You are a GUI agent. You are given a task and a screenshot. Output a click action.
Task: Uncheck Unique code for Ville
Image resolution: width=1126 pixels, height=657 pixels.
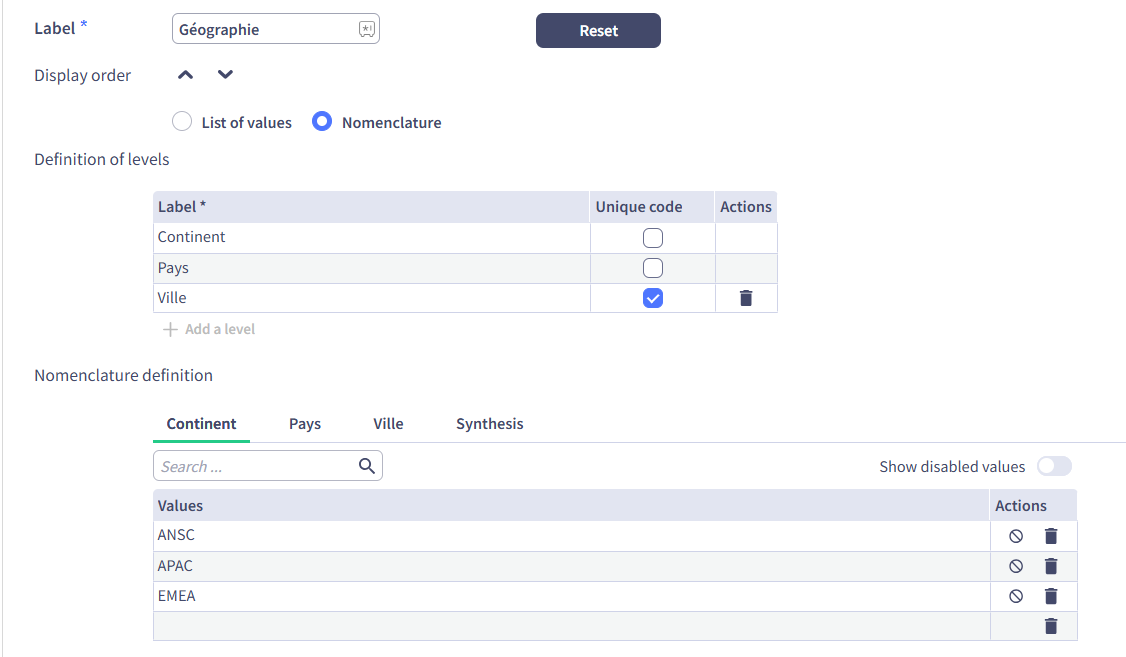(652, 298)
